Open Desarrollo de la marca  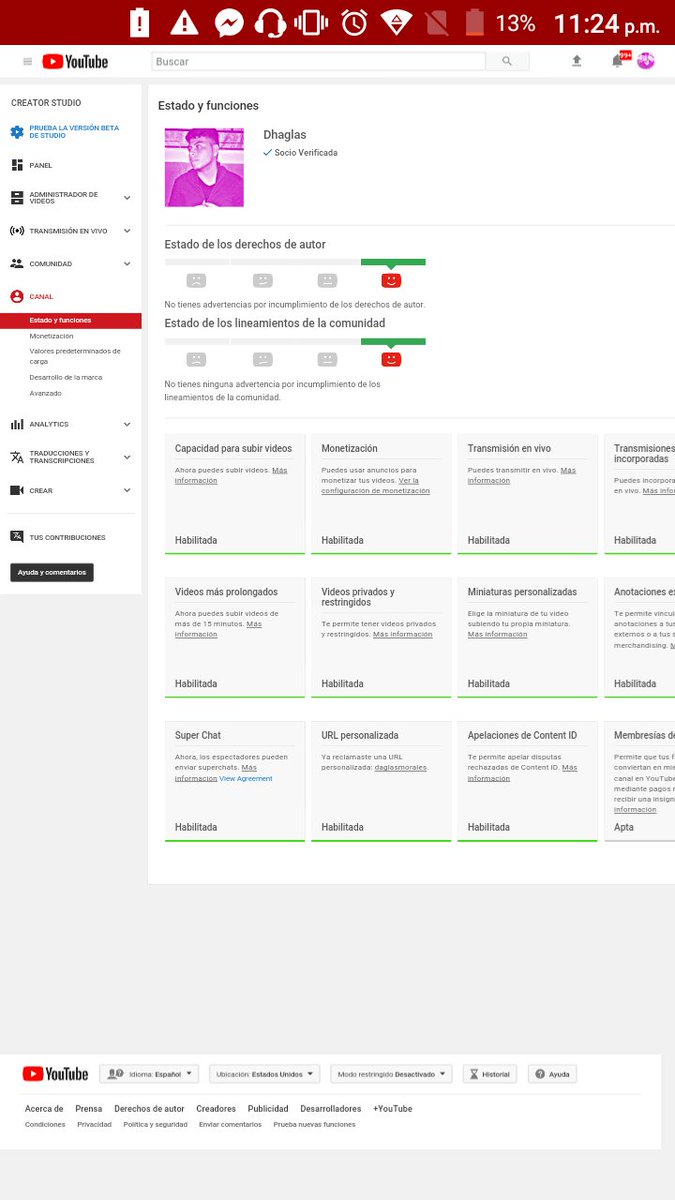coord(66,377)
